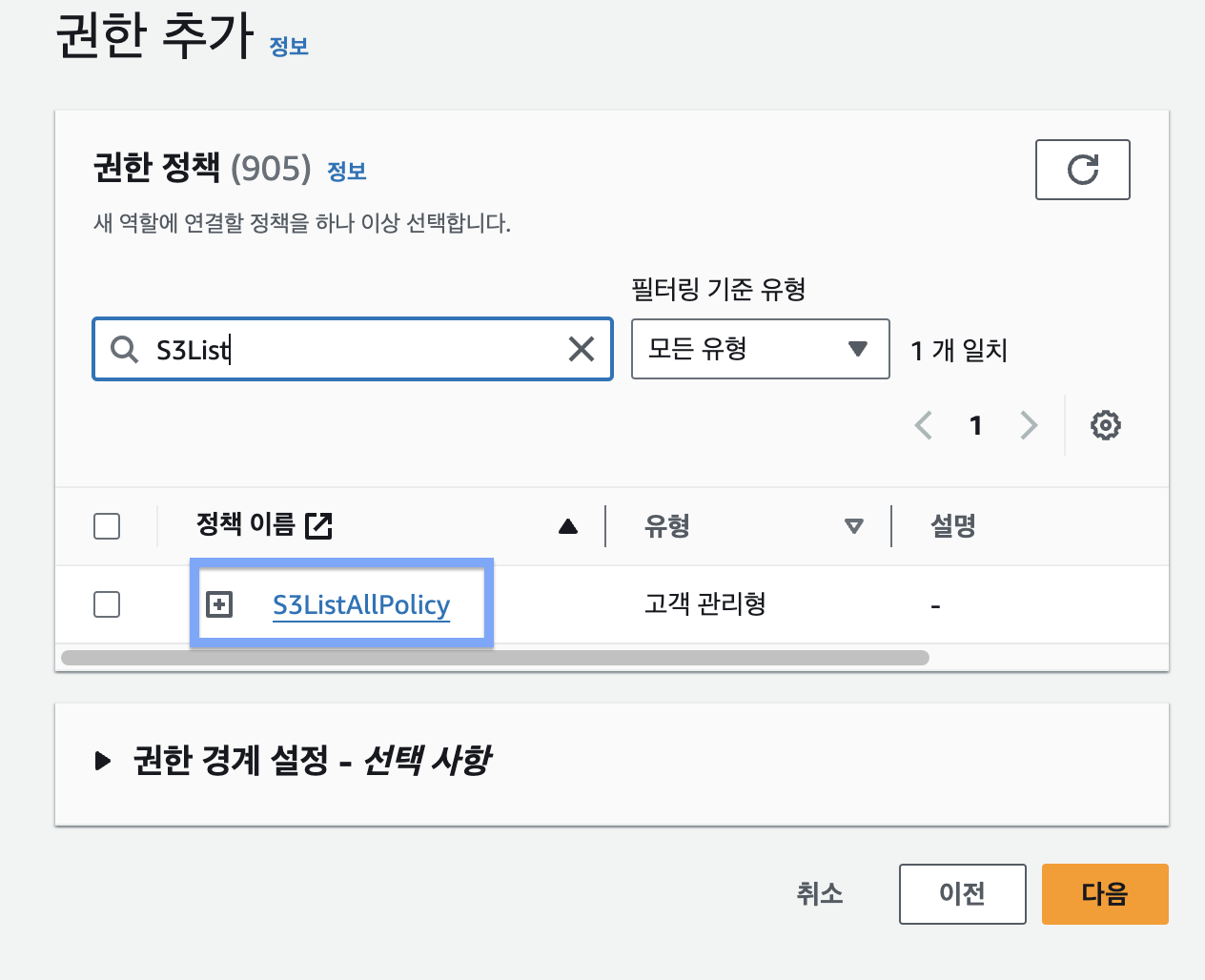This screenshot has width=1205, height=980.
Task: Go to next page arrow
Action: (1028, 425)
